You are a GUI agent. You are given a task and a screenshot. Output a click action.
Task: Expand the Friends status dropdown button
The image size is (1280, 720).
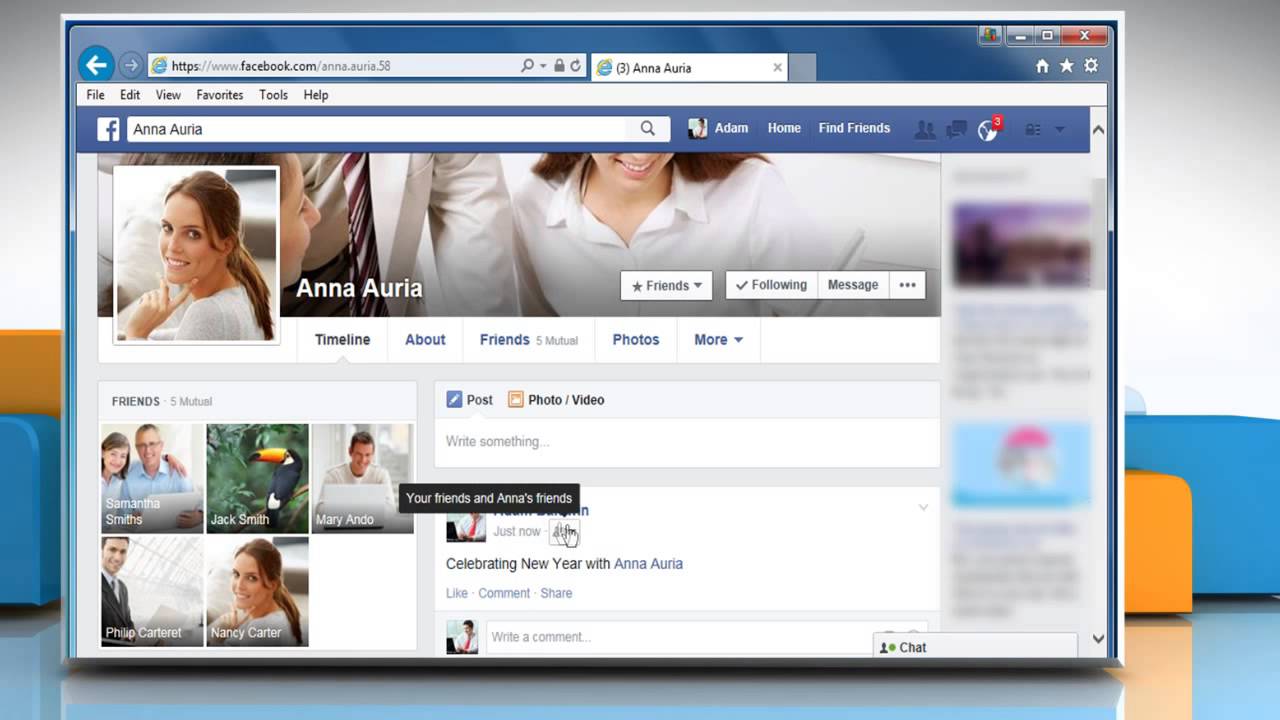click(x=666, y=285)
